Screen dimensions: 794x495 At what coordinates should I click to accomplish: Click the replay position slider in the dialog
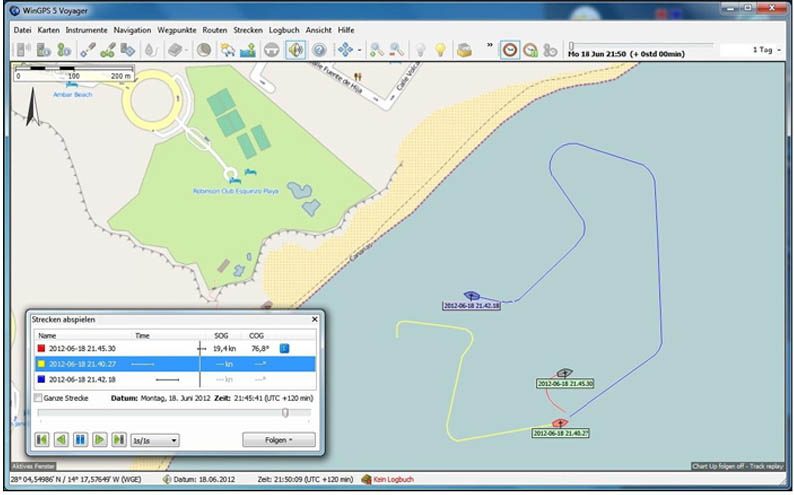click(x=175, y=412)
